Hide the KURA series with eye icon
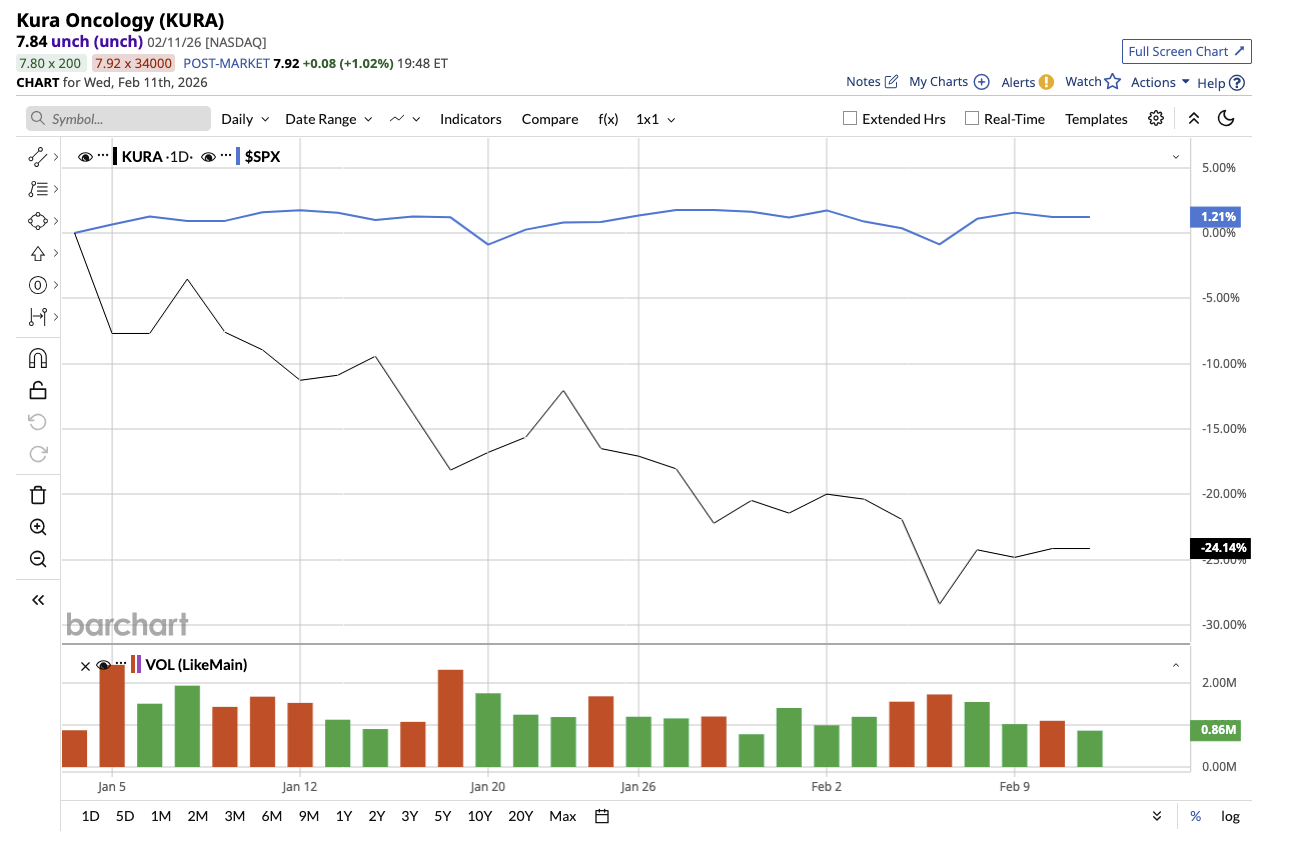 point(85,156)
